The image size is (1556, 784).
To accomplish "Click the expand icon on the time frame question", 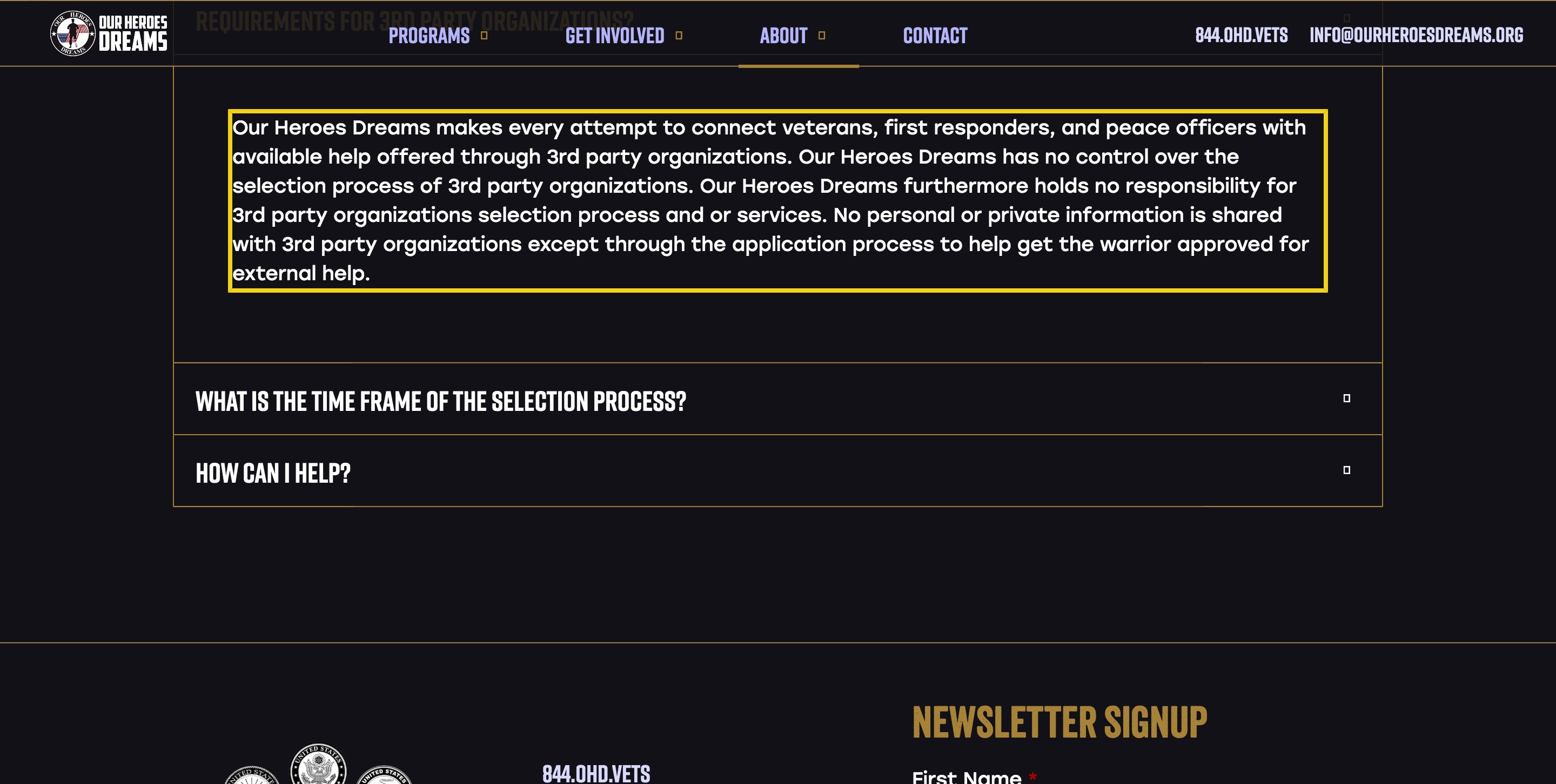I will click(1346, 398).
